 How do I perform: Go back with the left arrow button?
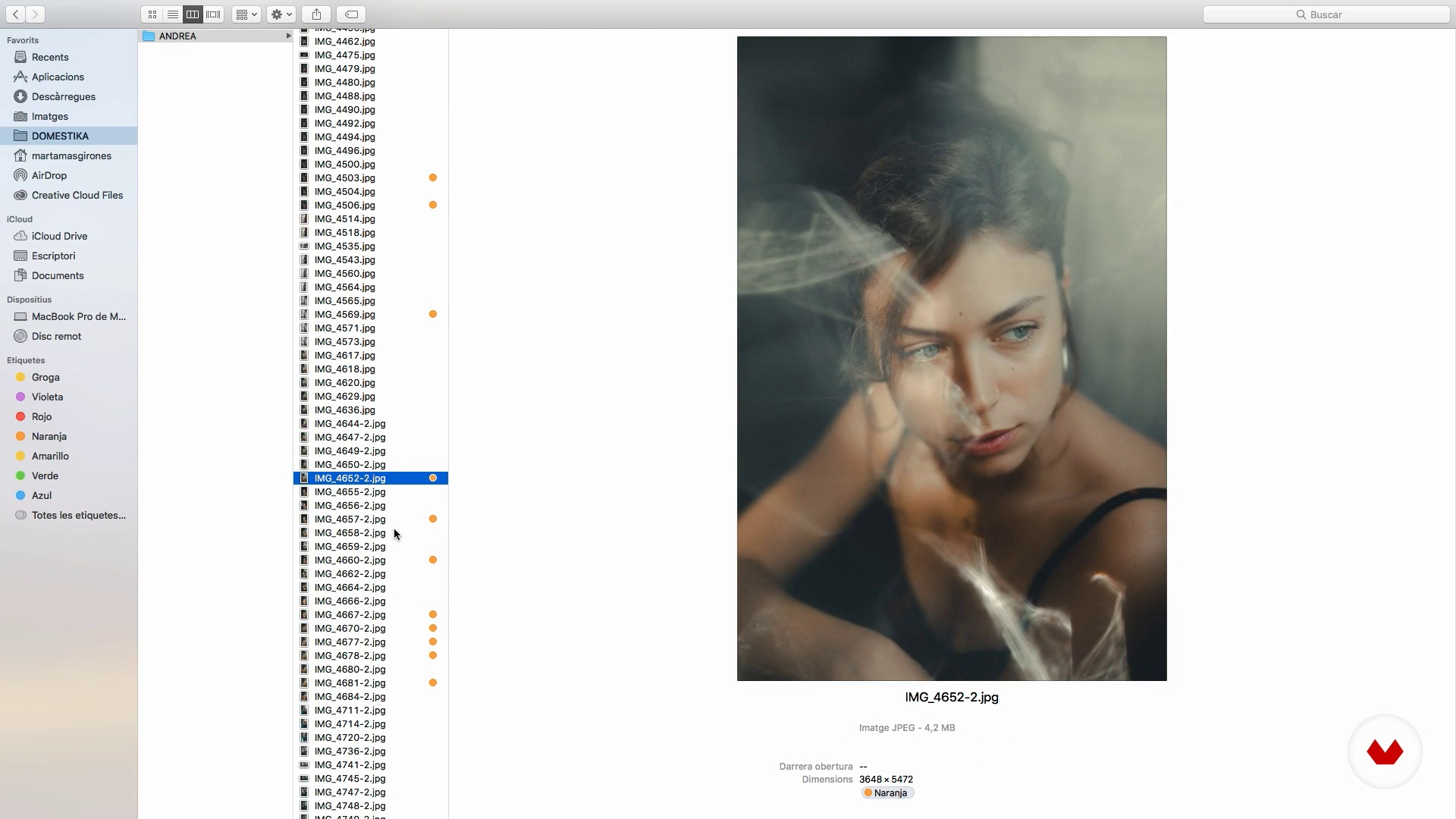16,14
